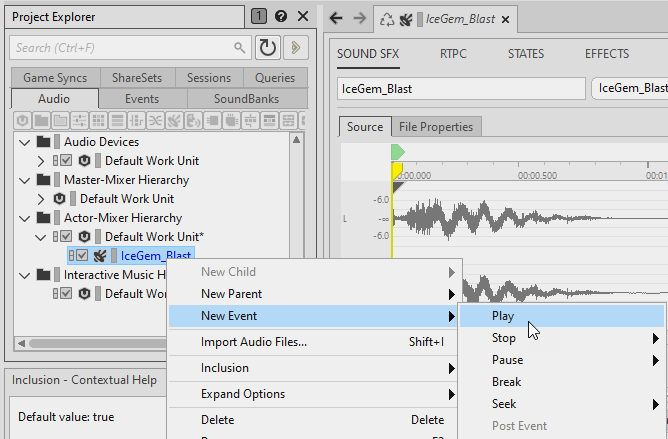Screen dimensions: 668x439
Task: Expand Master-Mixer Hierarchy Default Work Unit
Action: [x=41, y=199]
